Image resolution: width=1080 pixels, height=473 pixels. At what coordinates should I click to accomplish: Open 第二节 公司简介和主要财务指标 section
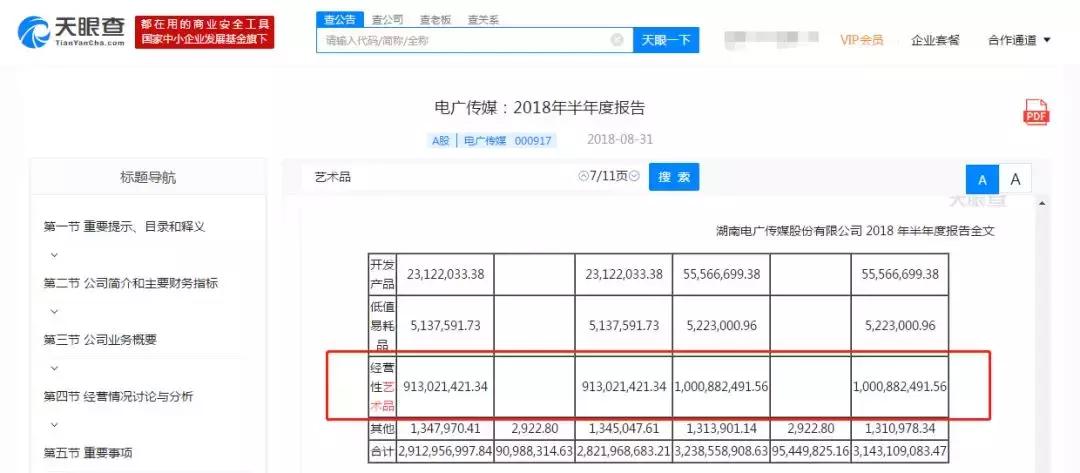tap(131, 283)
